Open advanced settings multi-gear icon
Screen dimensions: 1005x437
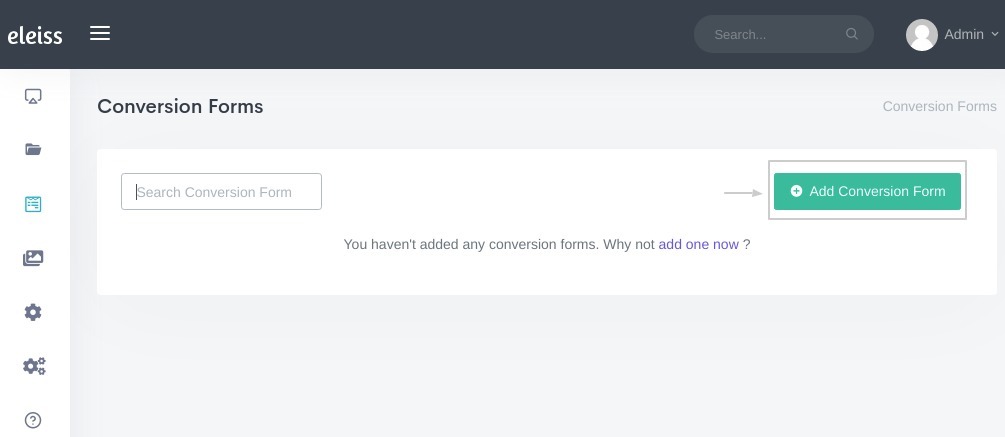[x=34, y=366]
